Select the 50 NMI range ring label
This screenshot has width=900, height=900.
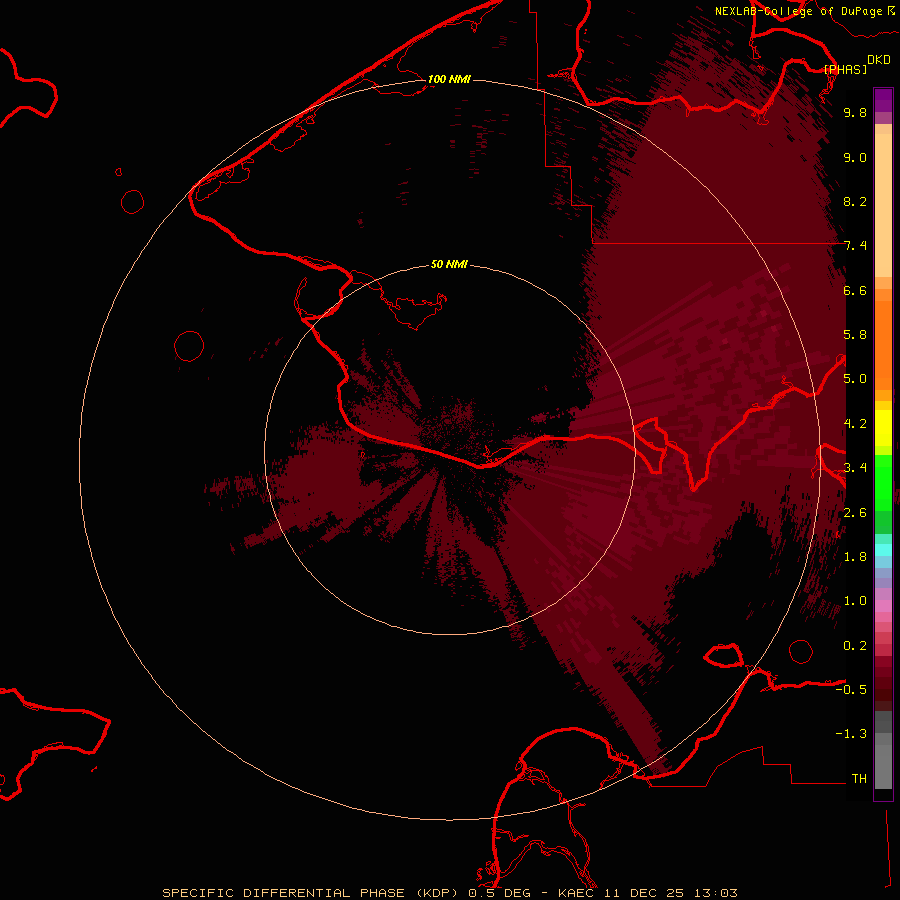pyautogui.click(x=449, y=264)
